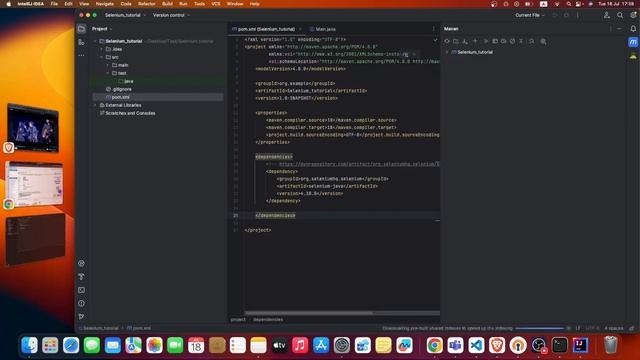Collapse the src folder
The height and width of the screenshot is (360, 640).
pyautogui.click(x=102, y=57)
